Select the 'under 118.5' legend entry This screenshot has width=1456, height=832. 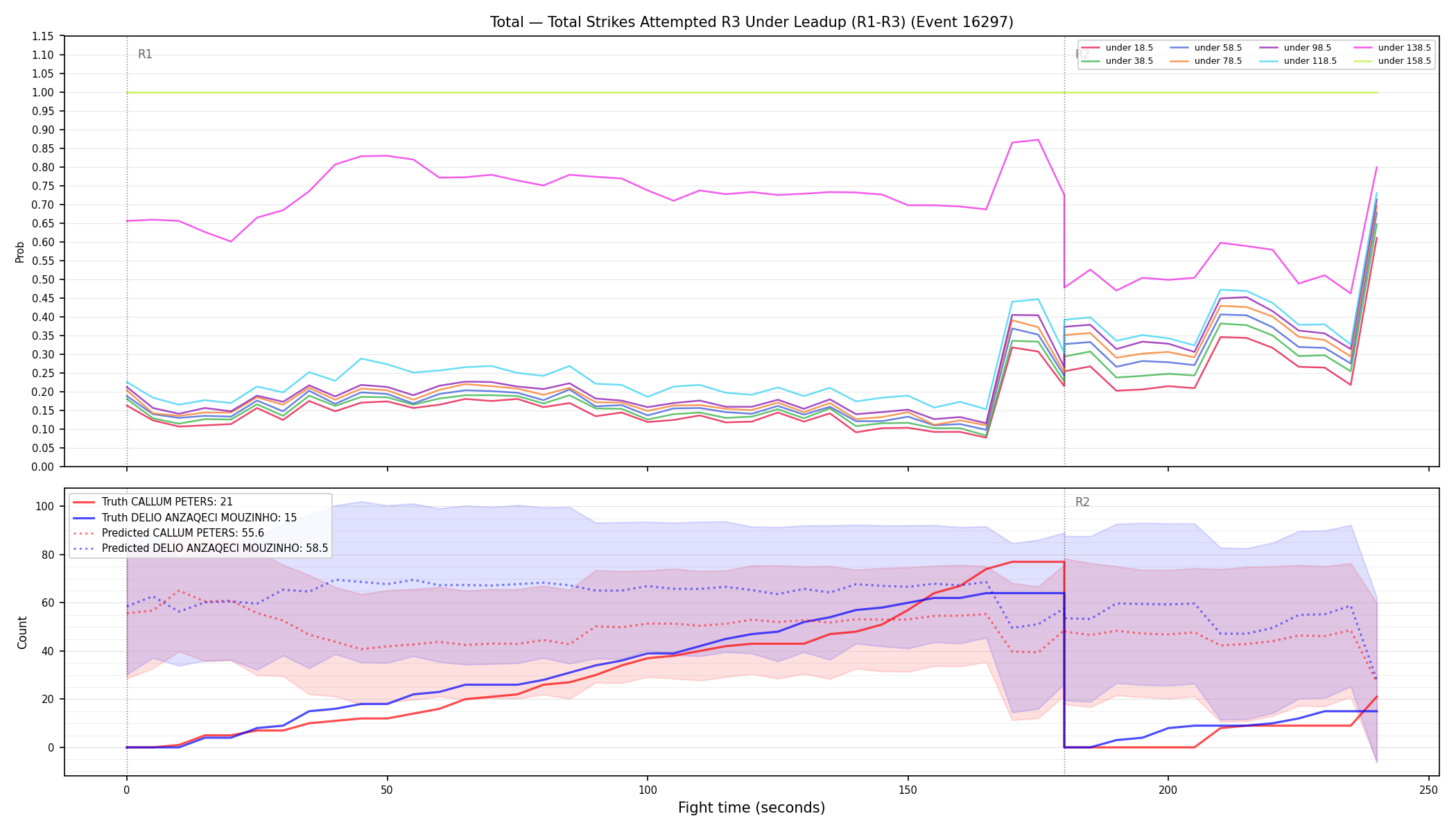tap(1298, 61)
